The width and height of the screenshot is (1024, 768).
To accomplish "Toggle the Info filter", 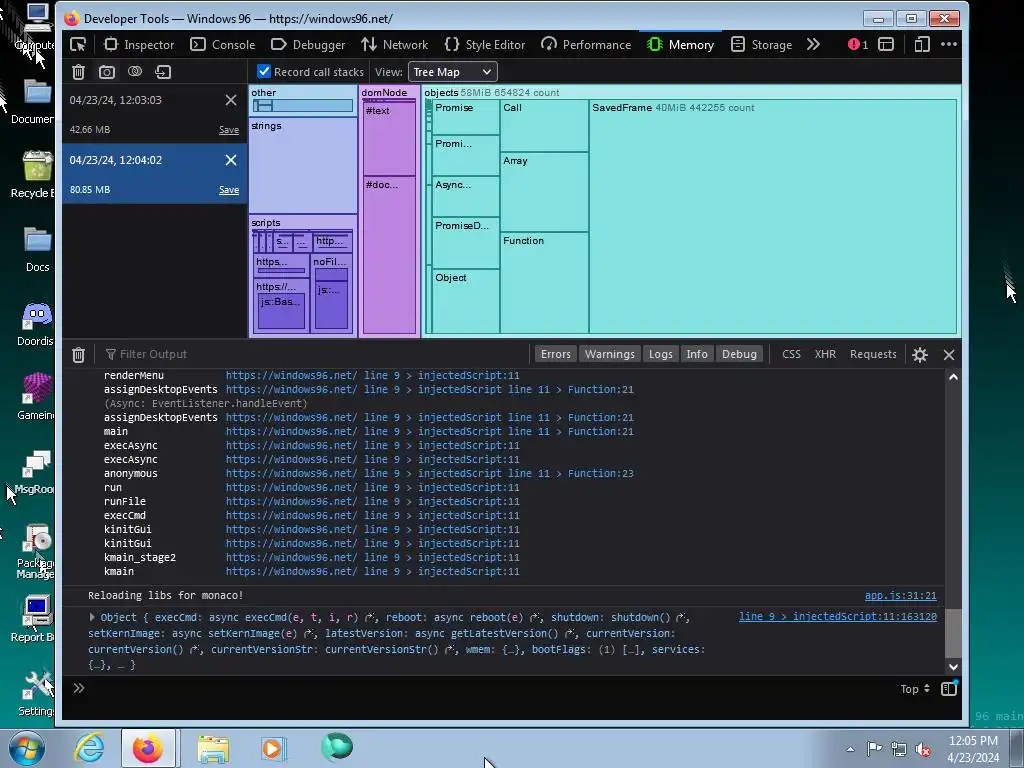I will [x=697, y=354].
